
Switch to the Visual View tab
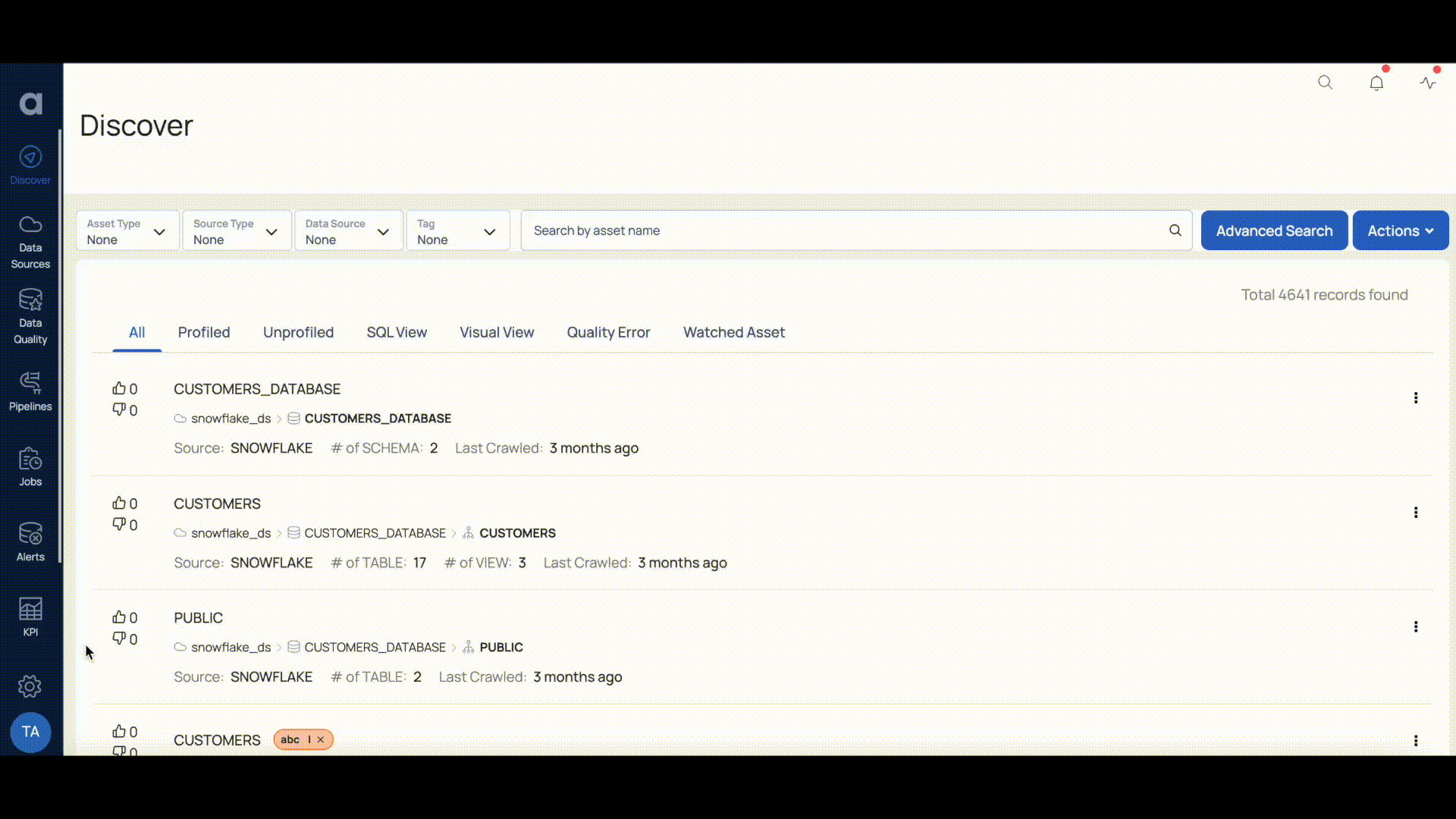pos(497,332)
